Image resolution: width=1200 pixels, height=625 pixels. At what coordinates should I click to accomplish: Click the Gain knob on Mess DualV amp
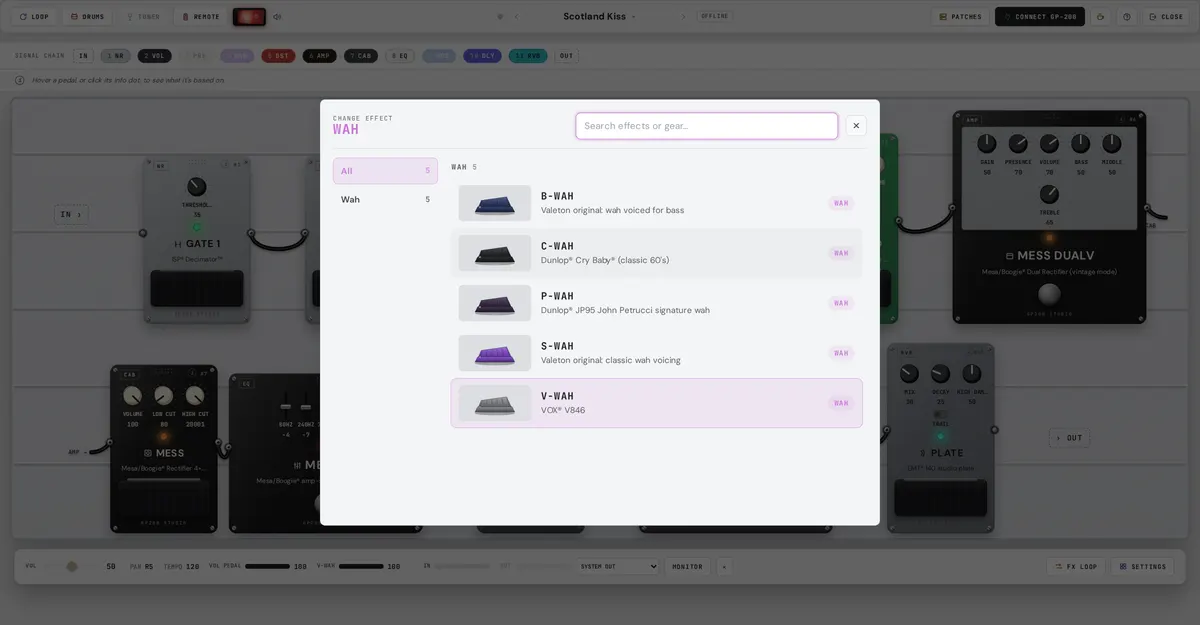click(x=987, y=144)
